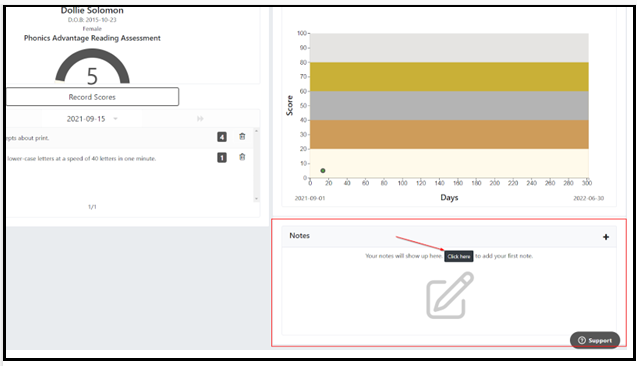The image size is (637, 366).
Task: Select the score badge showing 1
Action: pyautogui.click(x=222, y=157)
